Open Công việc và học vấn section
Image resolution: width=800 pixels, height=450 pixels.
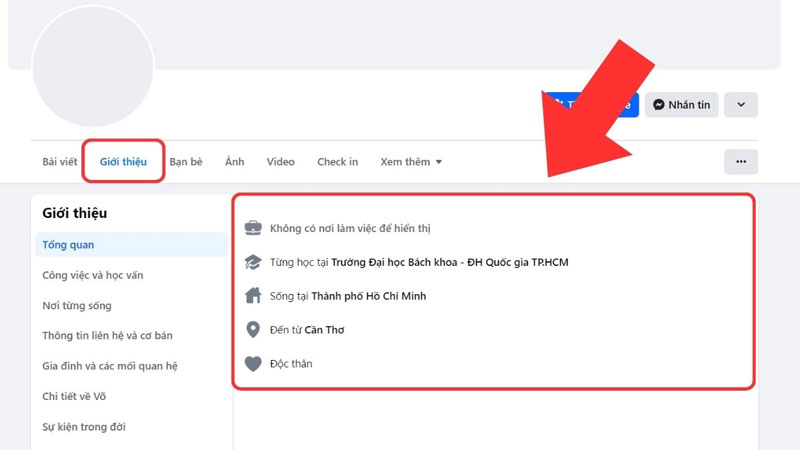coord(93,275)
